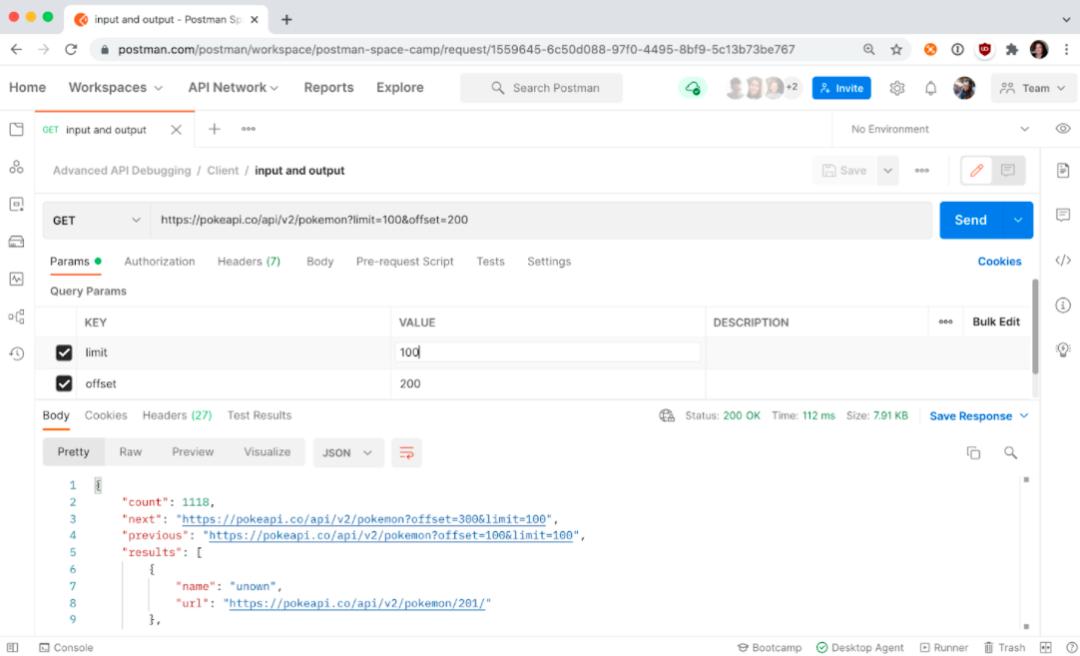
Task: Click the request URL input field
Action: click(540, 220)
